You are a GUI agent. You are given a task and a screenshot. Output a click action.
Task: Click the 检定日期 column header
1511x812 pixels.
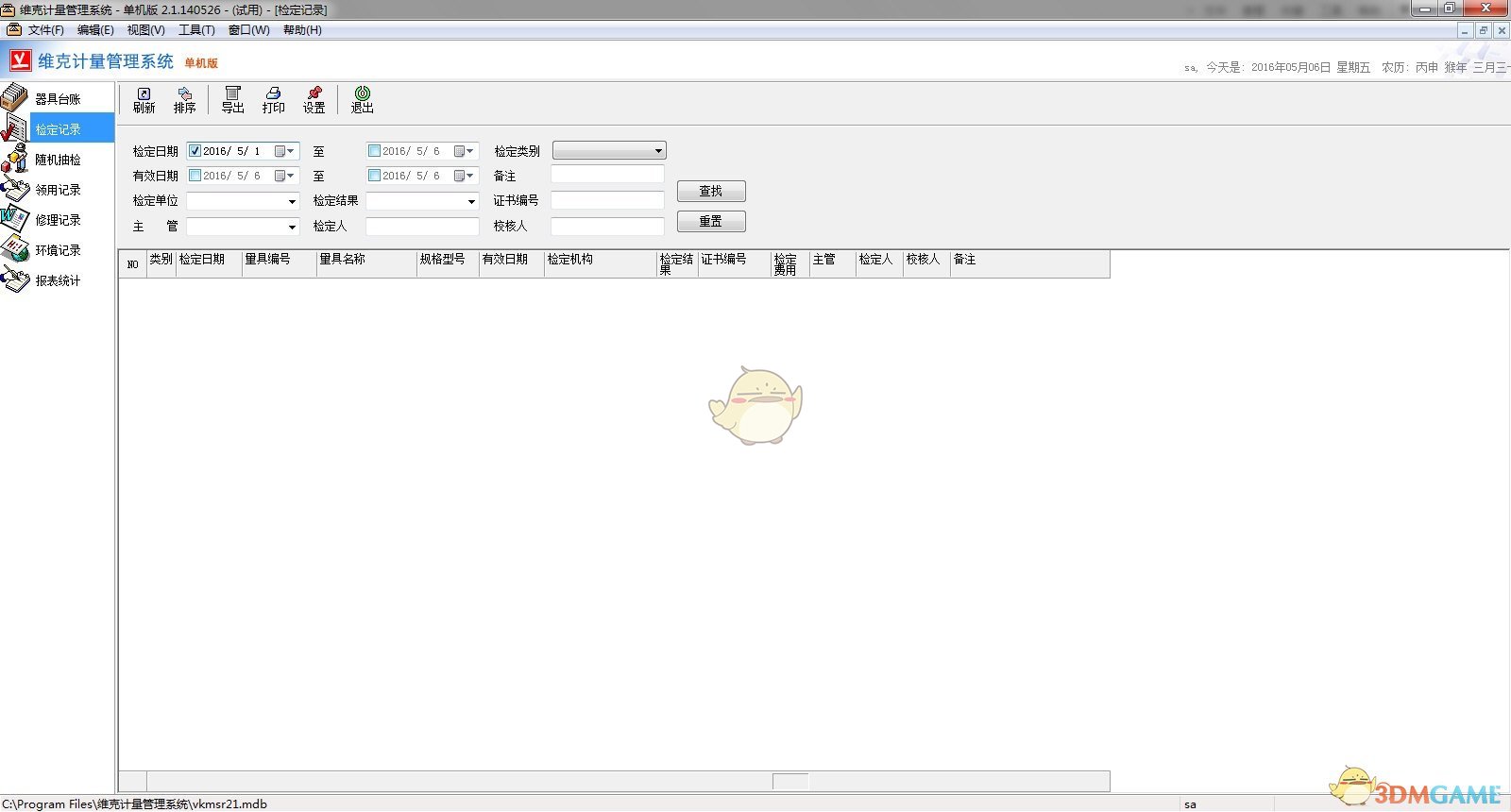click(209, 264)
